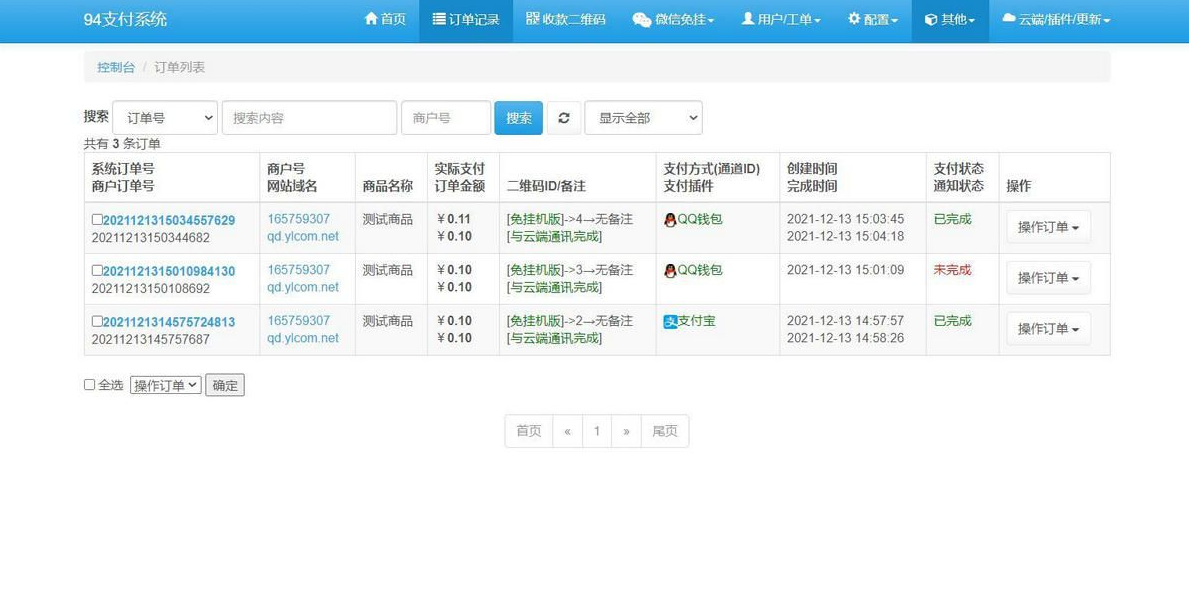1189x613 pixels.
Task: Click the home icon in 首页 menu
Action: click(371, 18)
